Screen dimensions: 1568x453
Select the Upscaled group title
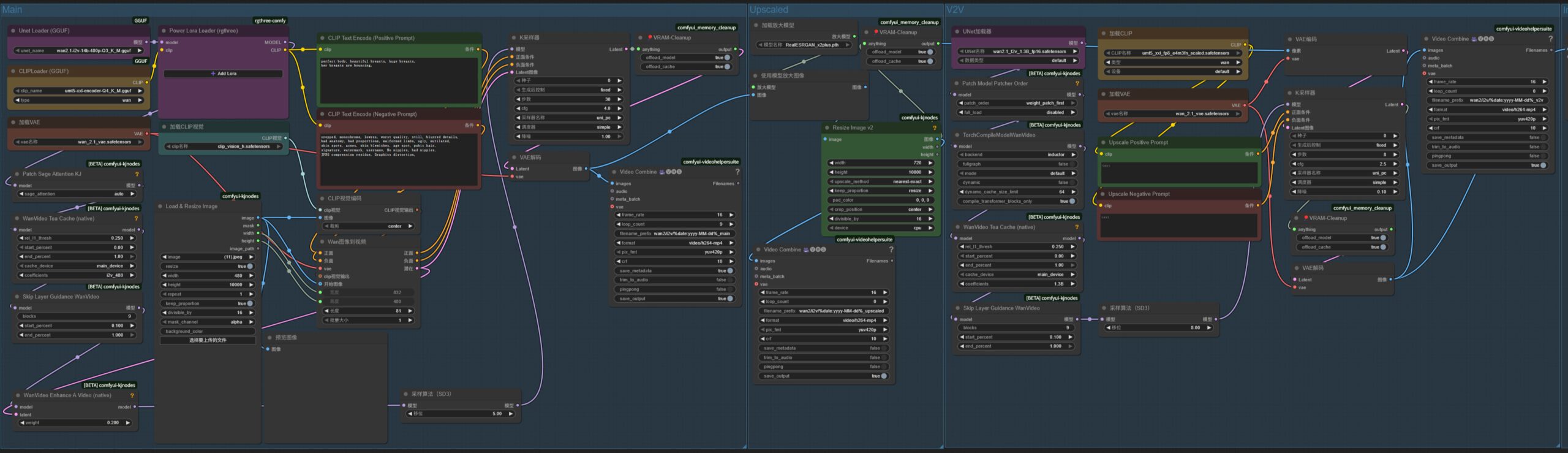click(x=769, y=10)
